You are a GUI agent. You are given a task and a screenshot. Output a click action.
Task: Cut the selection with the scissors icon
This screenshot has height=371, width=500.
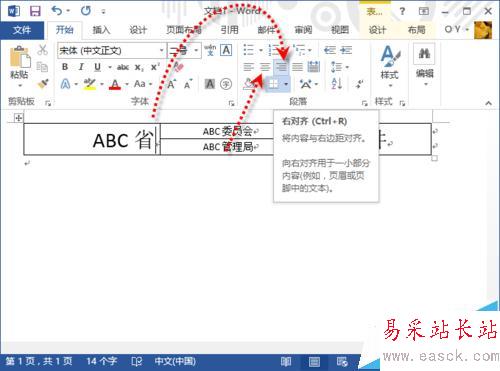pos(42,50)
